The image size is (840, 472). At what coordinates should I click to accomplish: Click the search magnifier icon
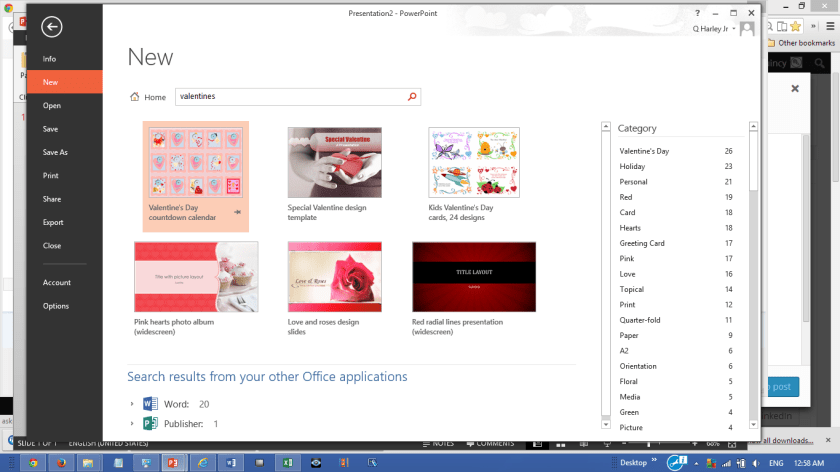click(x=411, y=97)
